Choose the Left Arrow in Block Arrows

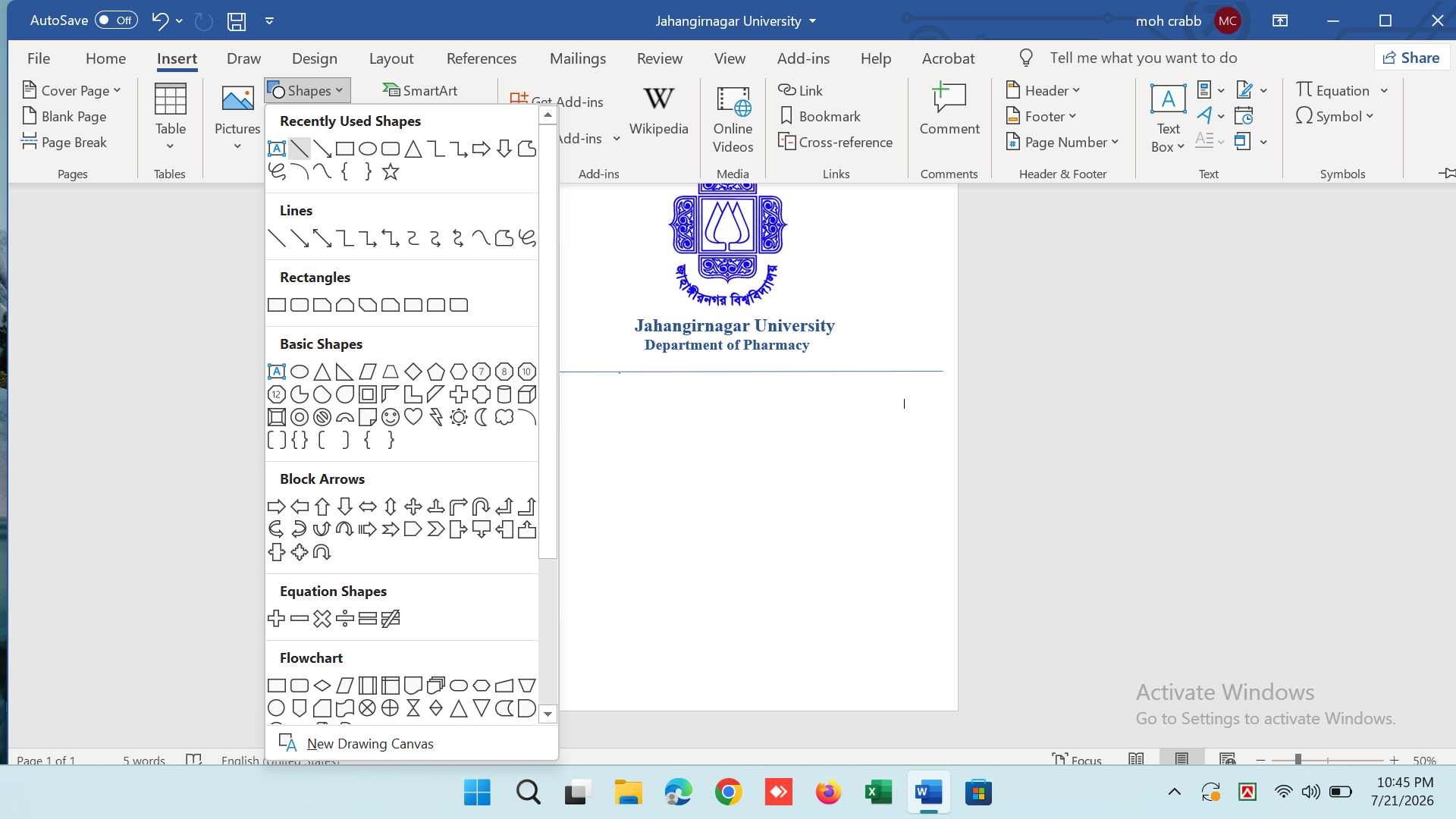coord(300,507)
